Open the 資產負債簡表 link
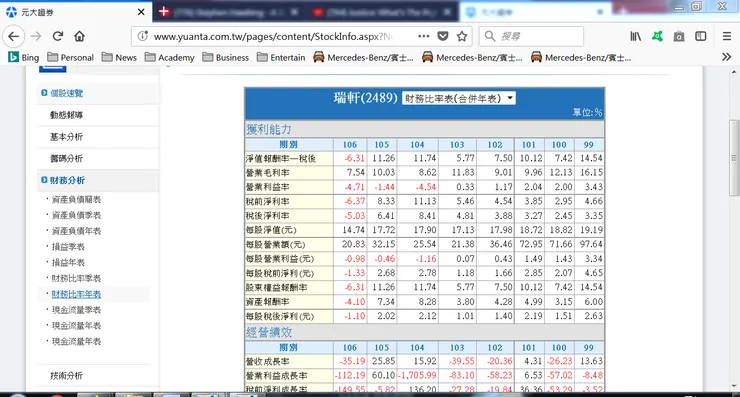Screen dimensions: 740x397 [x=76, y=199]
